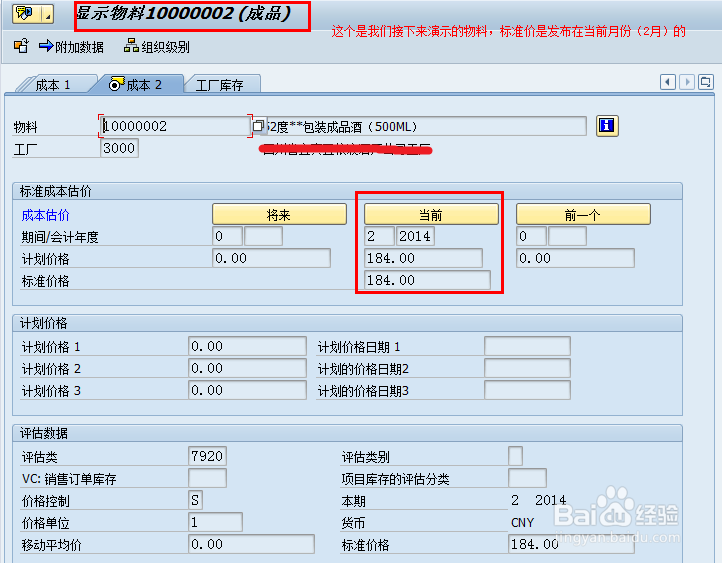Click the future 计划价格 0.00 field
Image resolution: width=722 pixels, height=563 pixels.
(271, 258)
